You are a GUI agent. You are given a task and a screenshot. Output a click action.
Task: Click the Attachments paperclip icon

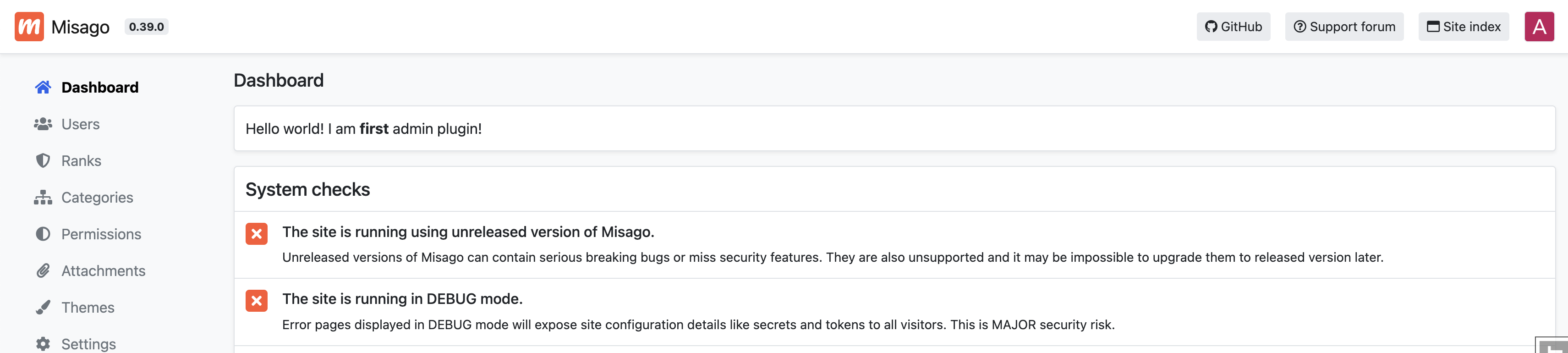(43, 271)
